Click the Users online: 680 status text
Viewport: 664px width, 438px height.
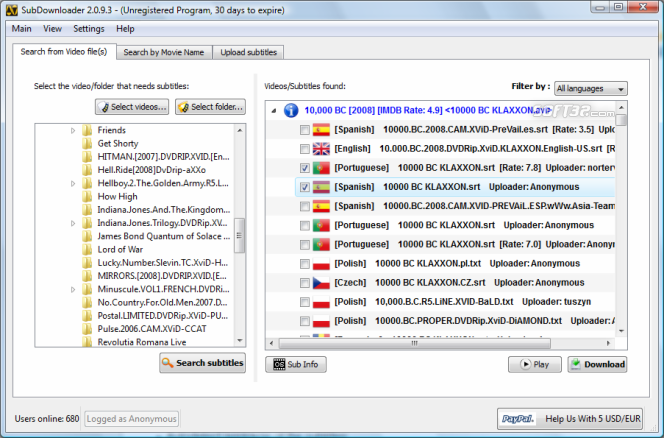(x=47, y=419)
